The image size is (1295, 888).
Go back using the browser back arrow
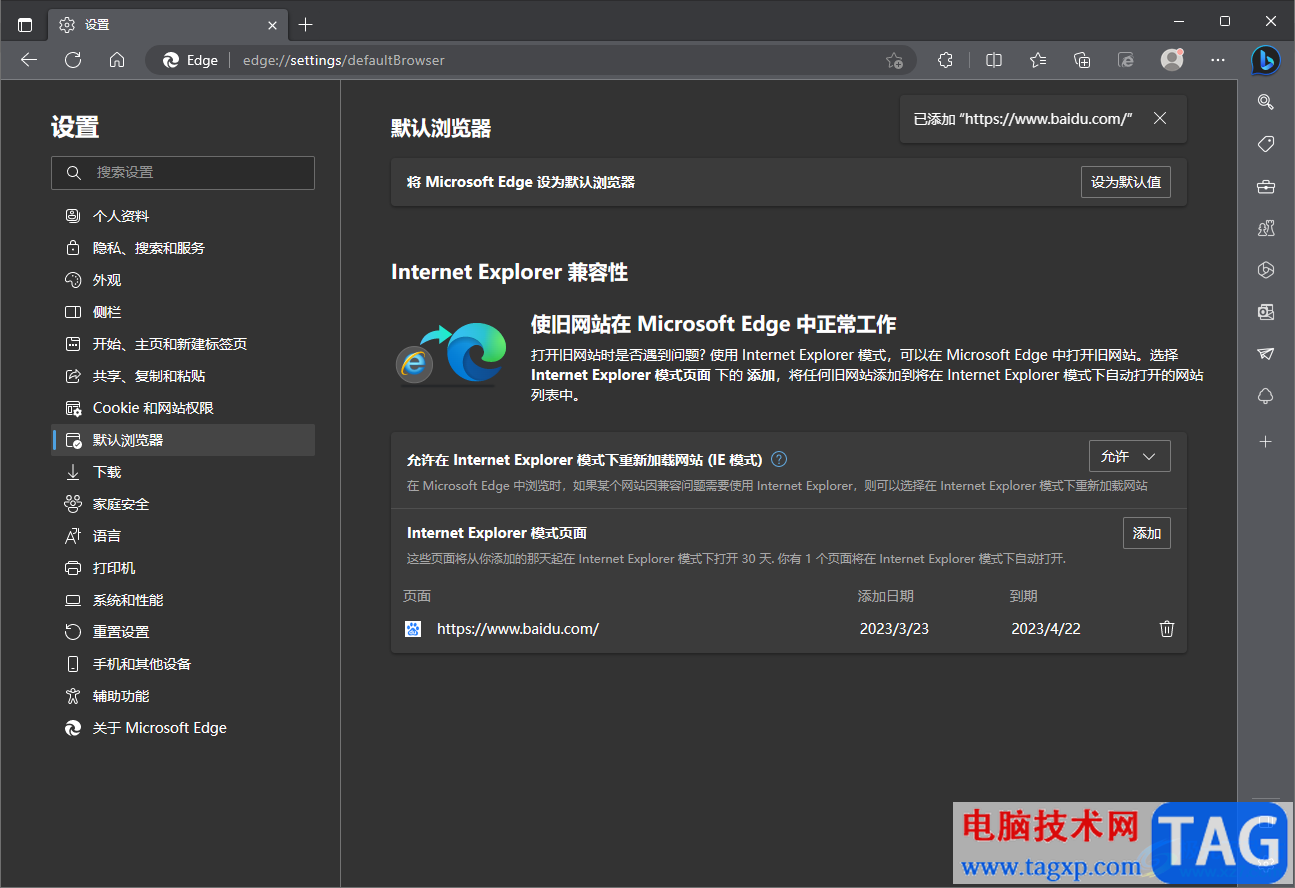(29, 60)
